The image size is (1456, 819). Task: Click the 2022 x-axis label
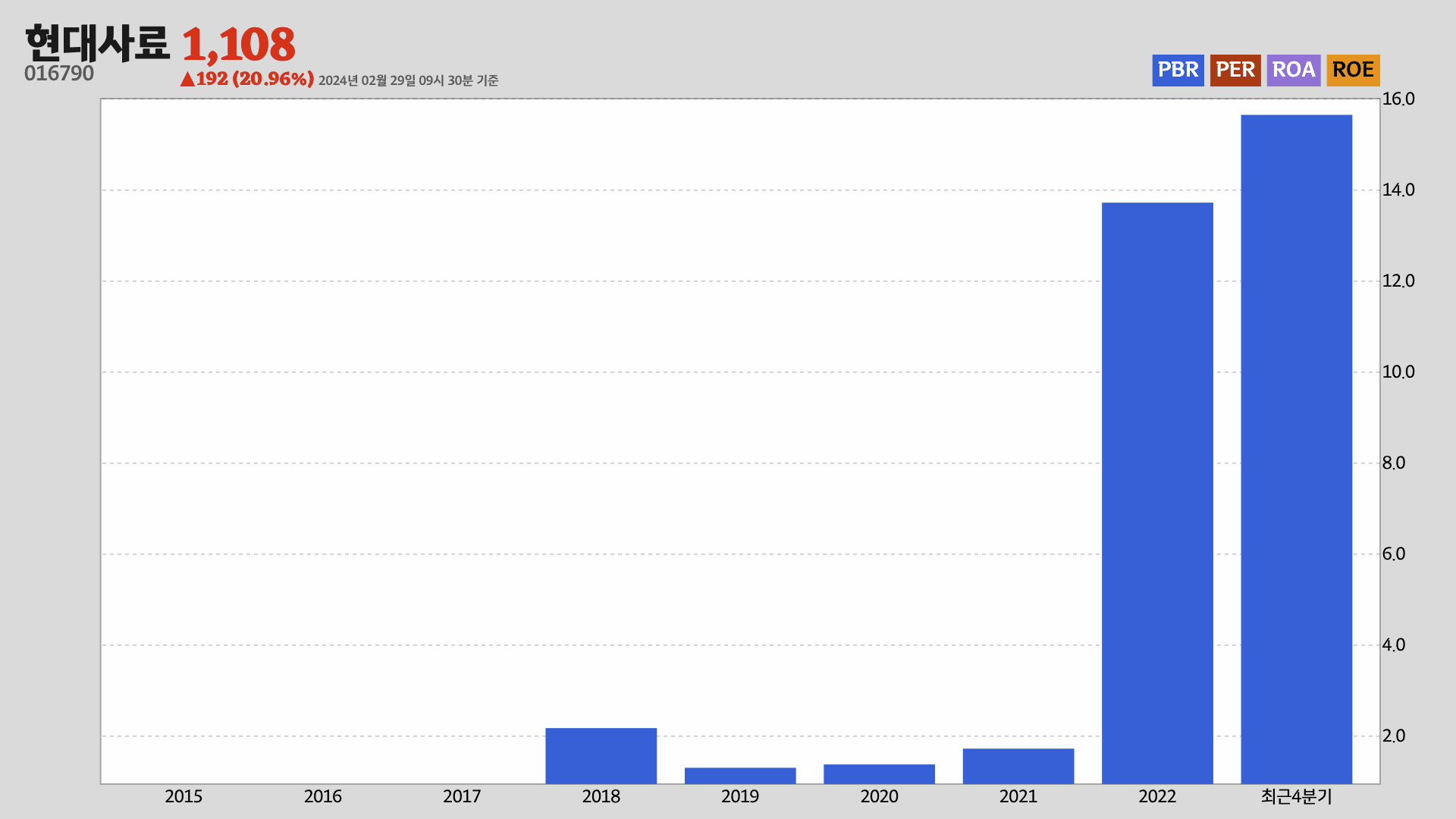(x=1157, y=796)
